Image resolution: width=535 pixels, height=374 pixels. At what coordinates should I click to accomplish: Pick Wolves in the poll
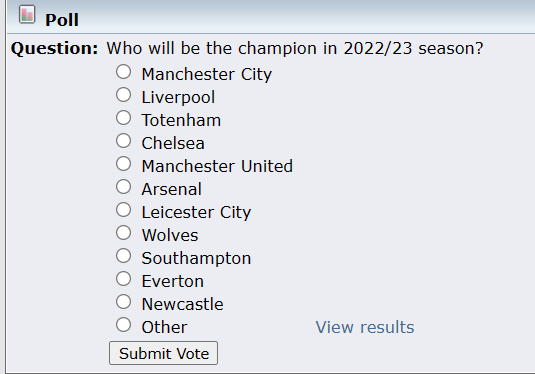coord(124,233)
